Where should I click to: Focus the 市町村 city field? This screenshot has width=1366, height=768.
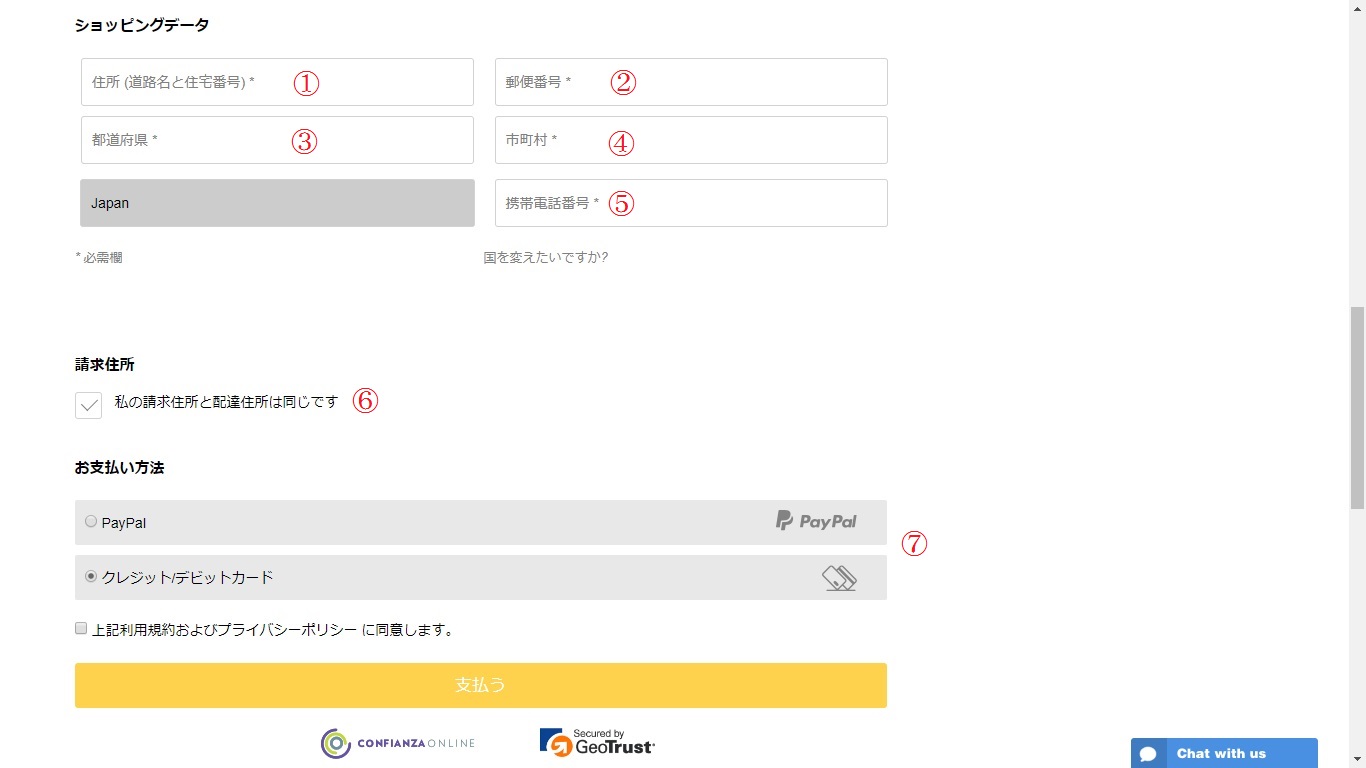[x=691, y=140]
